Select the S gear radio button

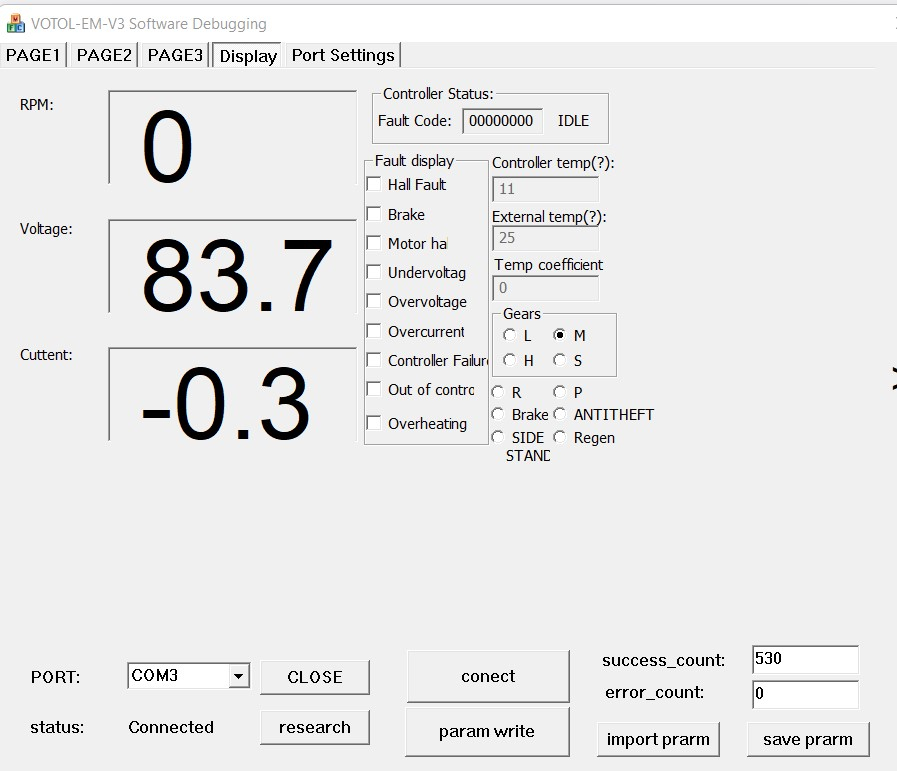[x=560, y=360]
